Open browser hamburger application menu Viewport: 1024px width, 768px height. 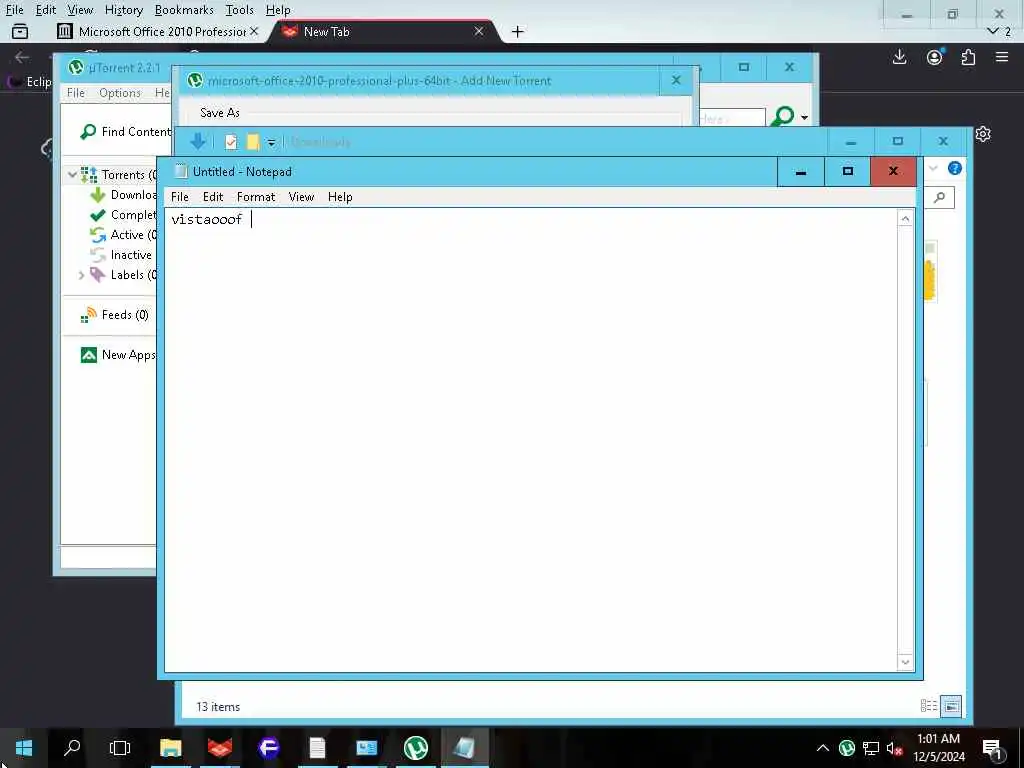pos(1002,57)
